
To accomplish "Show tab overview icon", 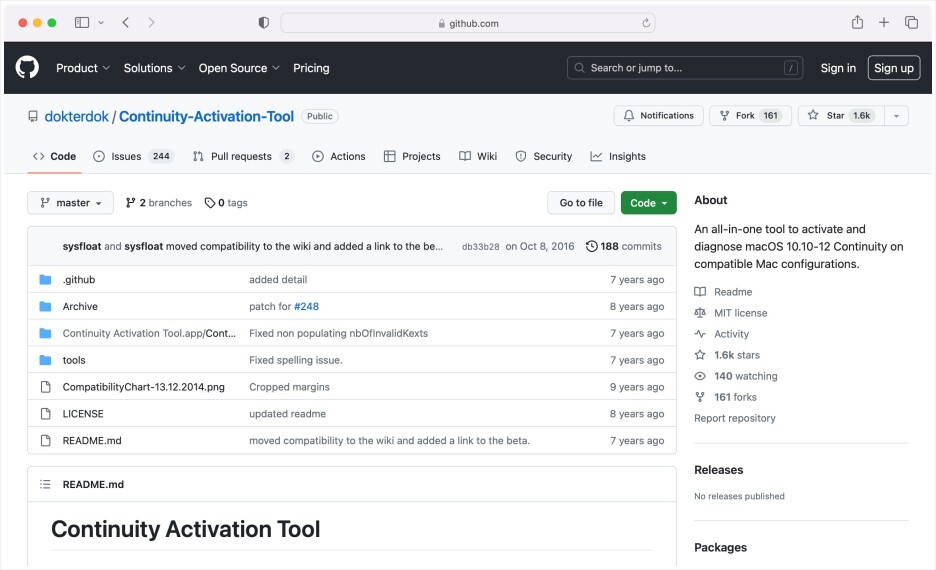I will pos(911,23).
